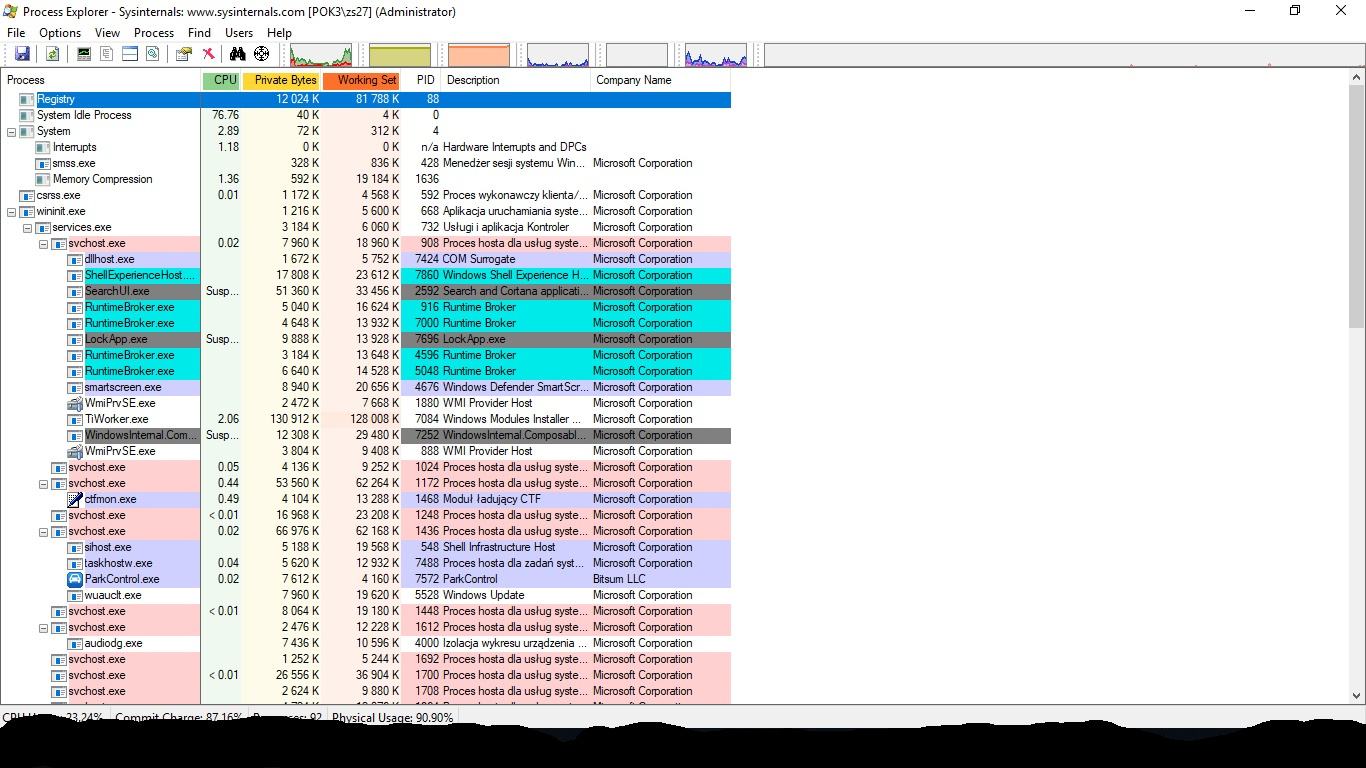Collapse the svchost.exe node with PID 1436
This screenshot has width=1366, height=768.
[44, 531]
